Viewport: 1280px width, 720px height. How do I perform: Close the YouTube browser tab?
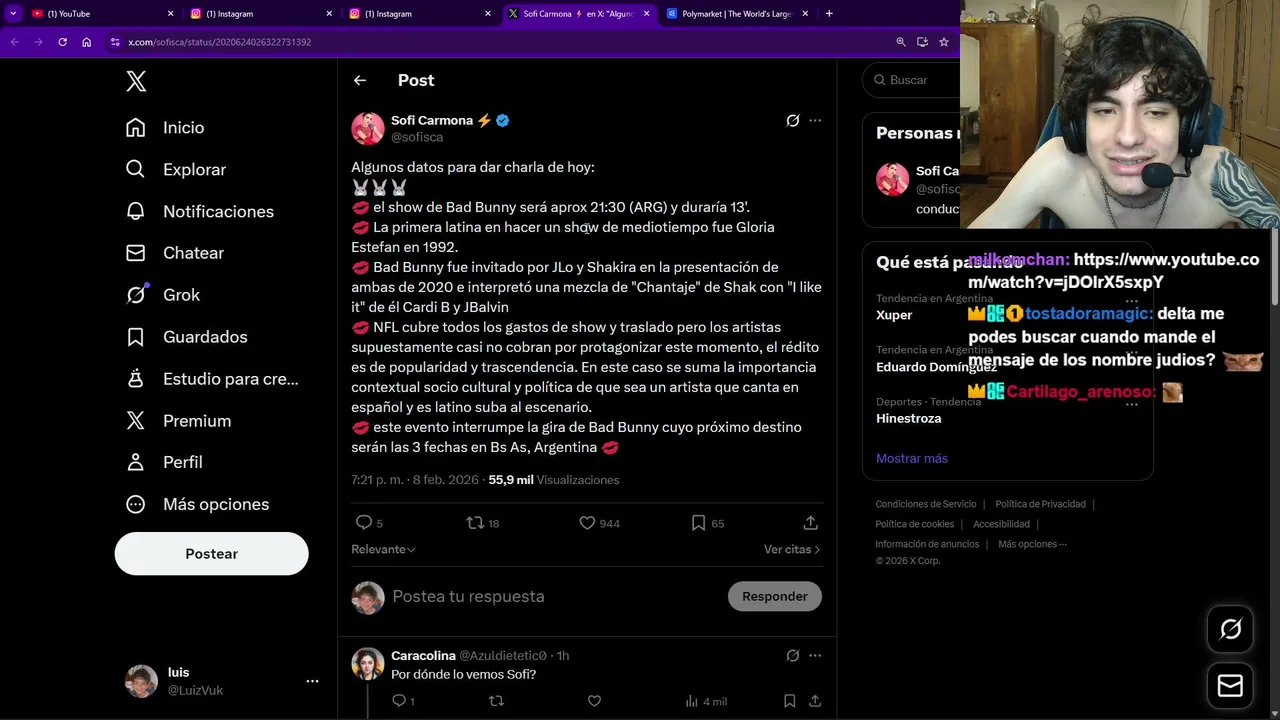pyautogui.click(x=170, y=14)
